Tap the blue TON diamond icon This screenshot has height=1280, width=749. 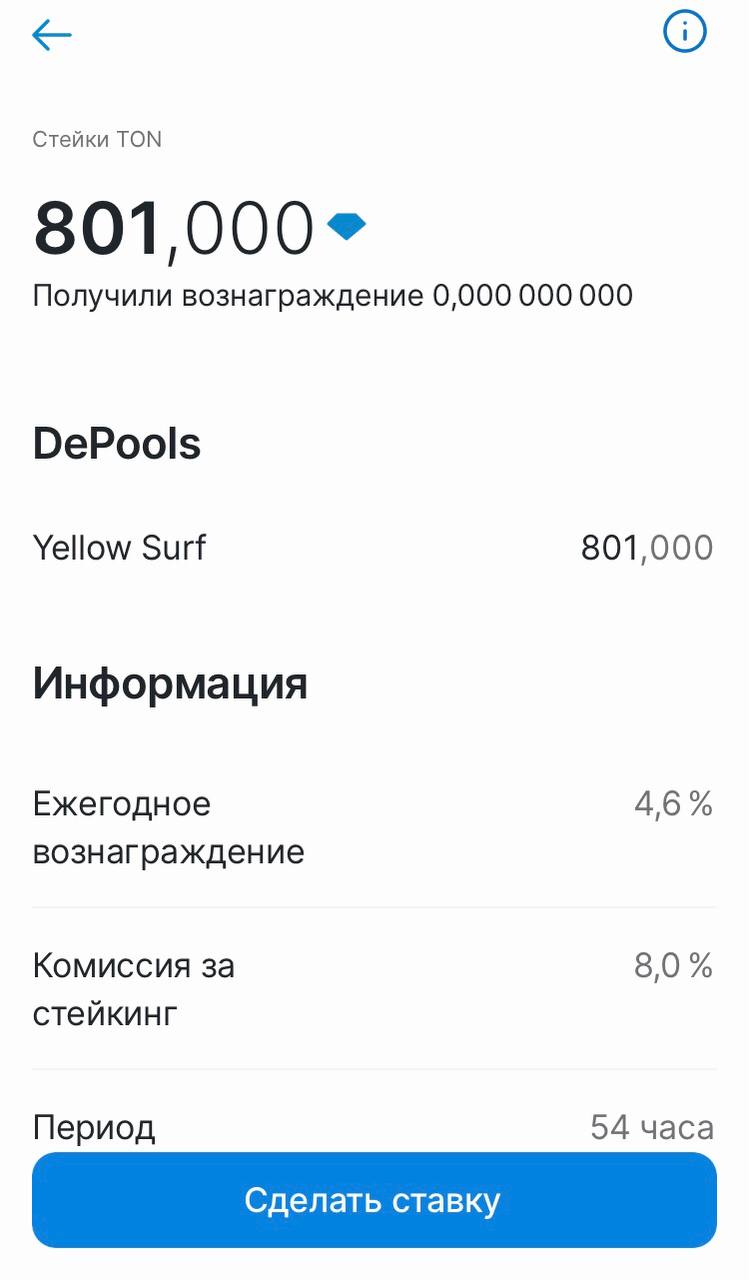tap(347, 227)
